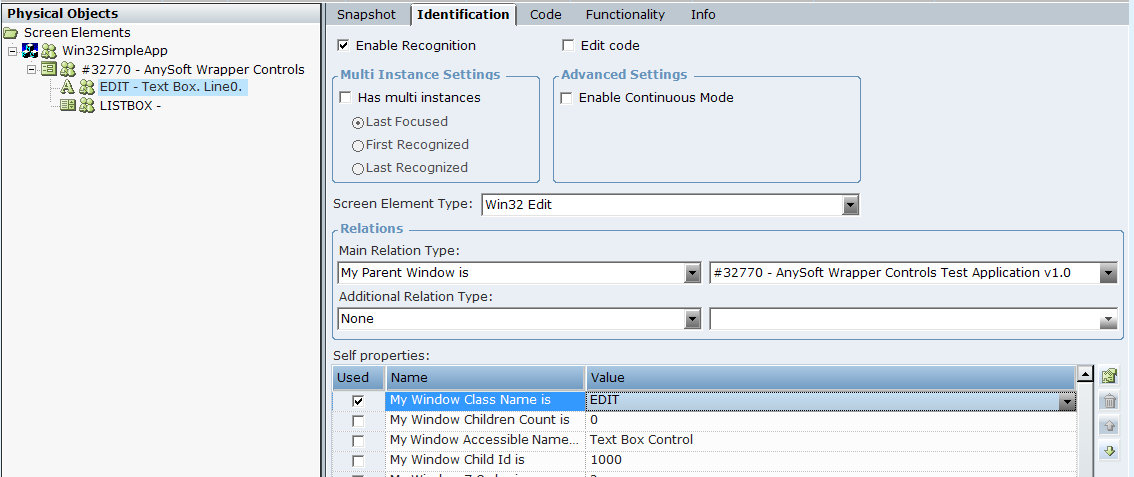Collapse the Win32SimpleApp tree node
1134x477 pixels.
click(x=12, y=51)
